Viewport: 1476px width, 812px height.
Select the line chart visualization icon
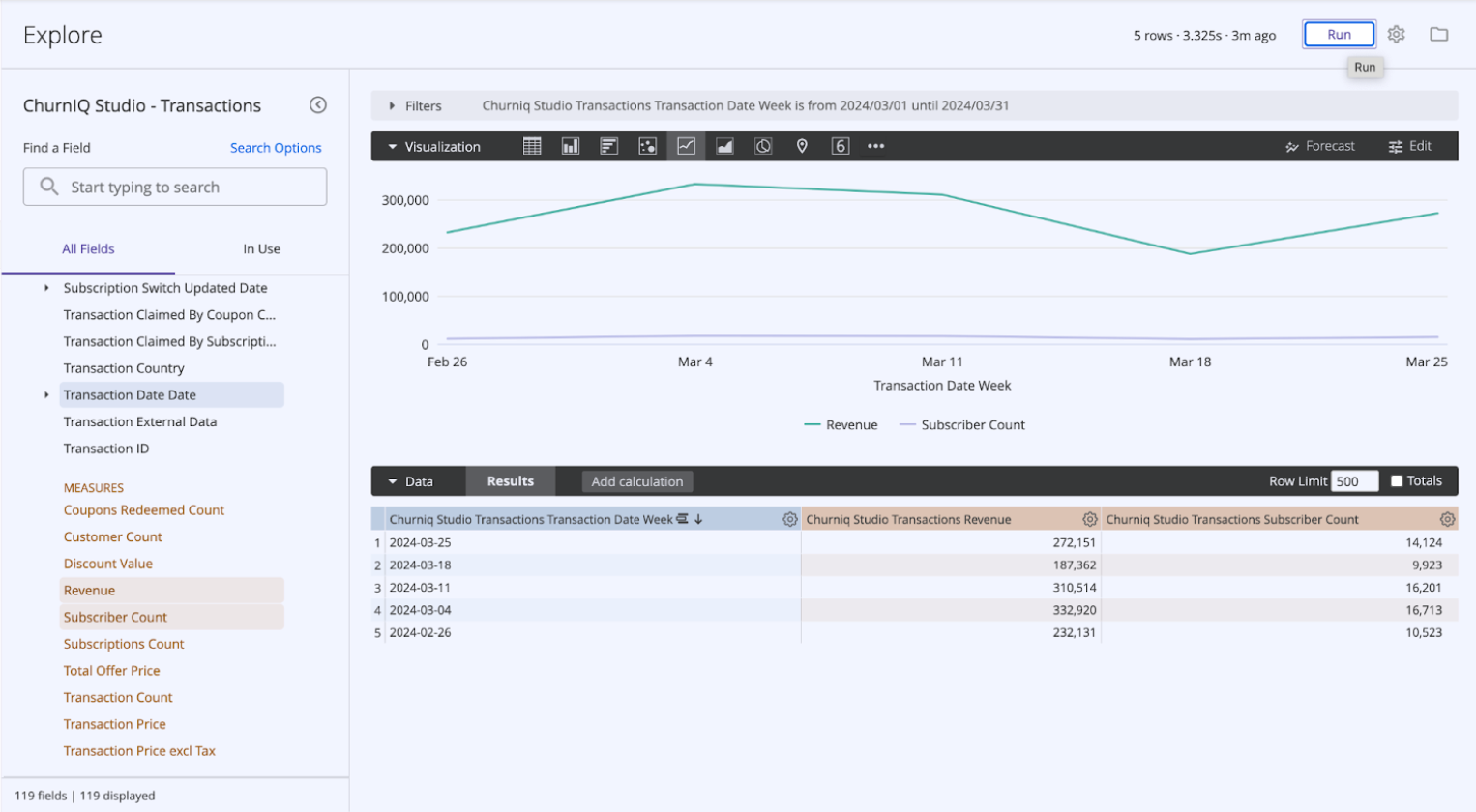click(x=686, y=146)
